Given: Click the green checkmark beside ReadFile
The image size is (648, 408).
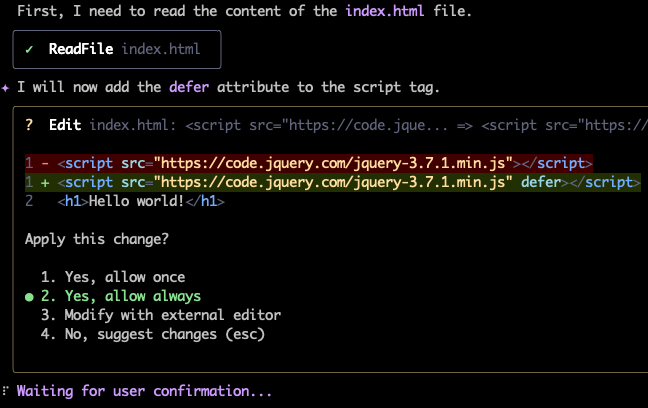Looking at the screenshot, I should pos(30,49).
